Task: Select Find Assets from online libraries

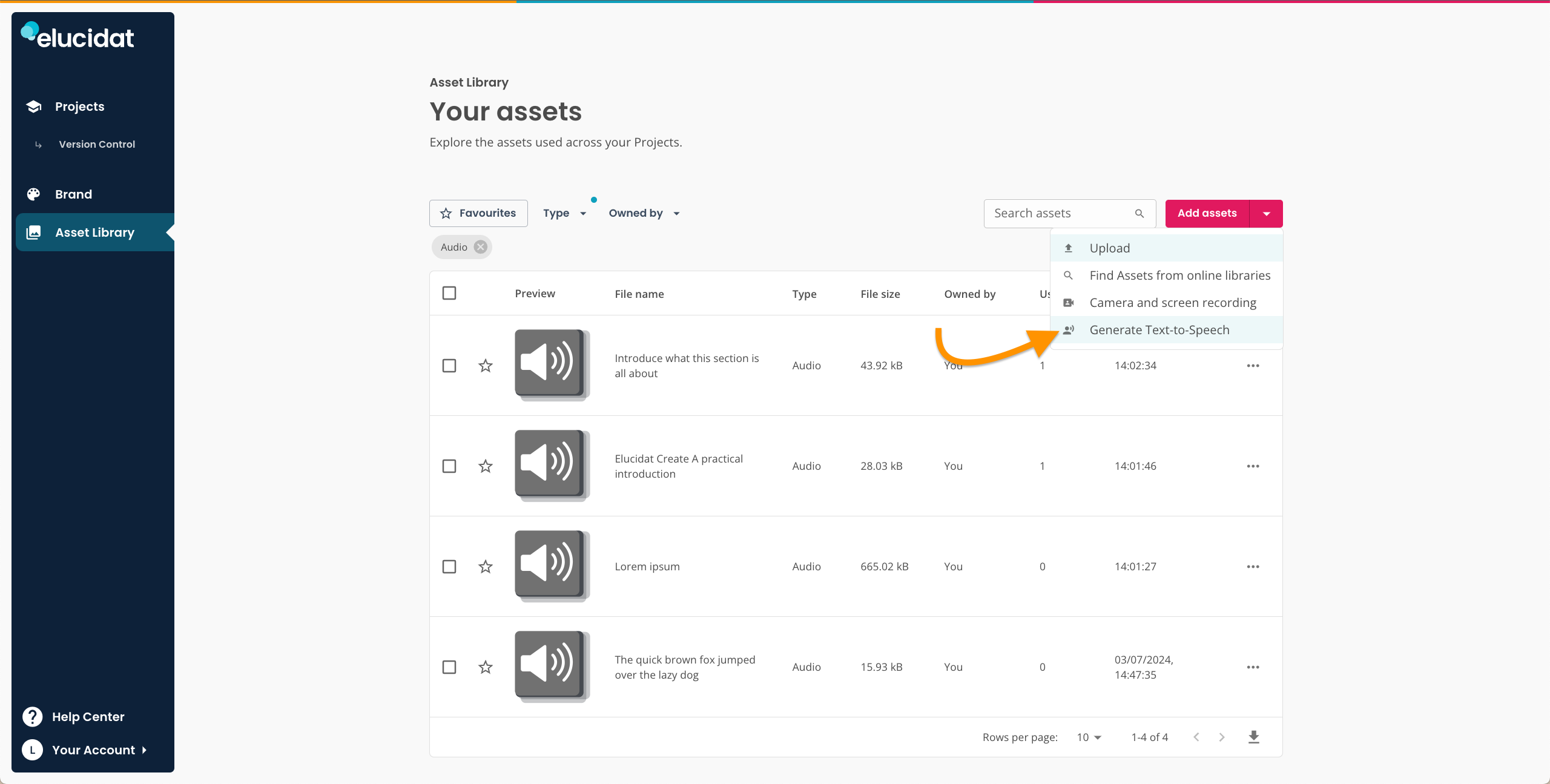Action: tap(1179, 275)
